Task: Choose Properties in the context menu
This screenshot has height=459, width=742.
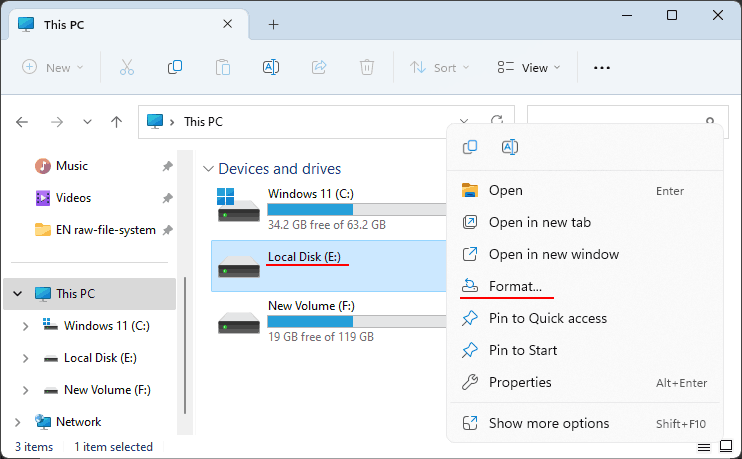Action: (x=519, y=382)
